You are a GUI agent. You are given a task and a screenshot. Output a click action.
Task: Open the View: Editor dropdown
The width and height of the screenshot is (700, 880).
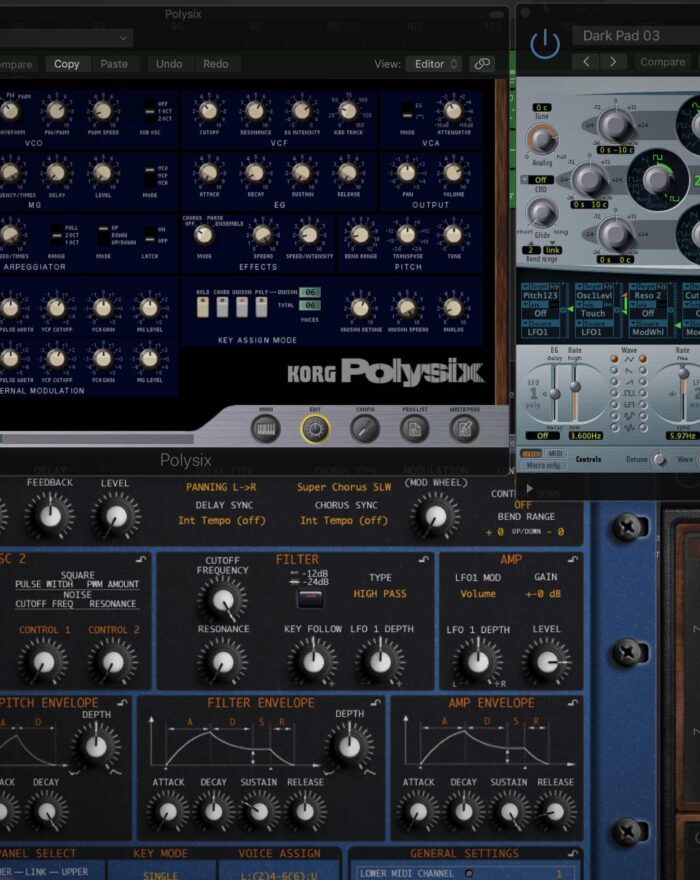point(434,64)
